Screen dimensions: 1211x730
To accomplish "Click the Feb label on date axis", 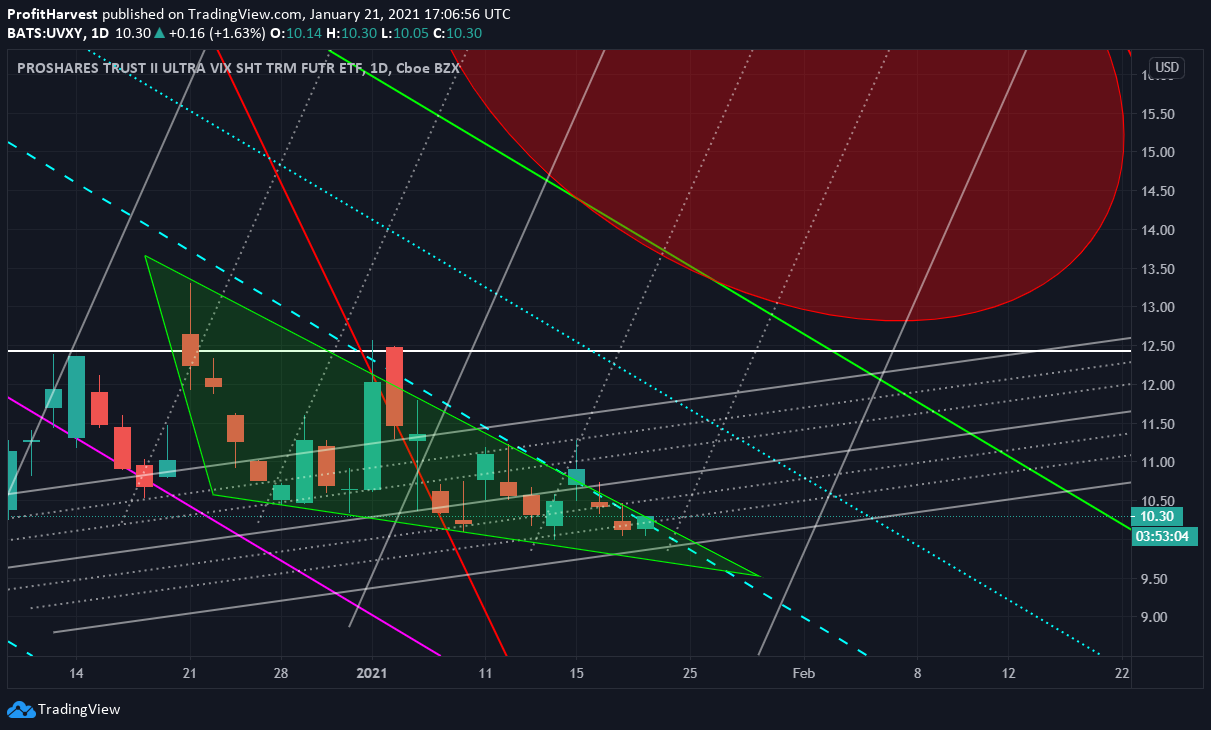I will (804, 673).
